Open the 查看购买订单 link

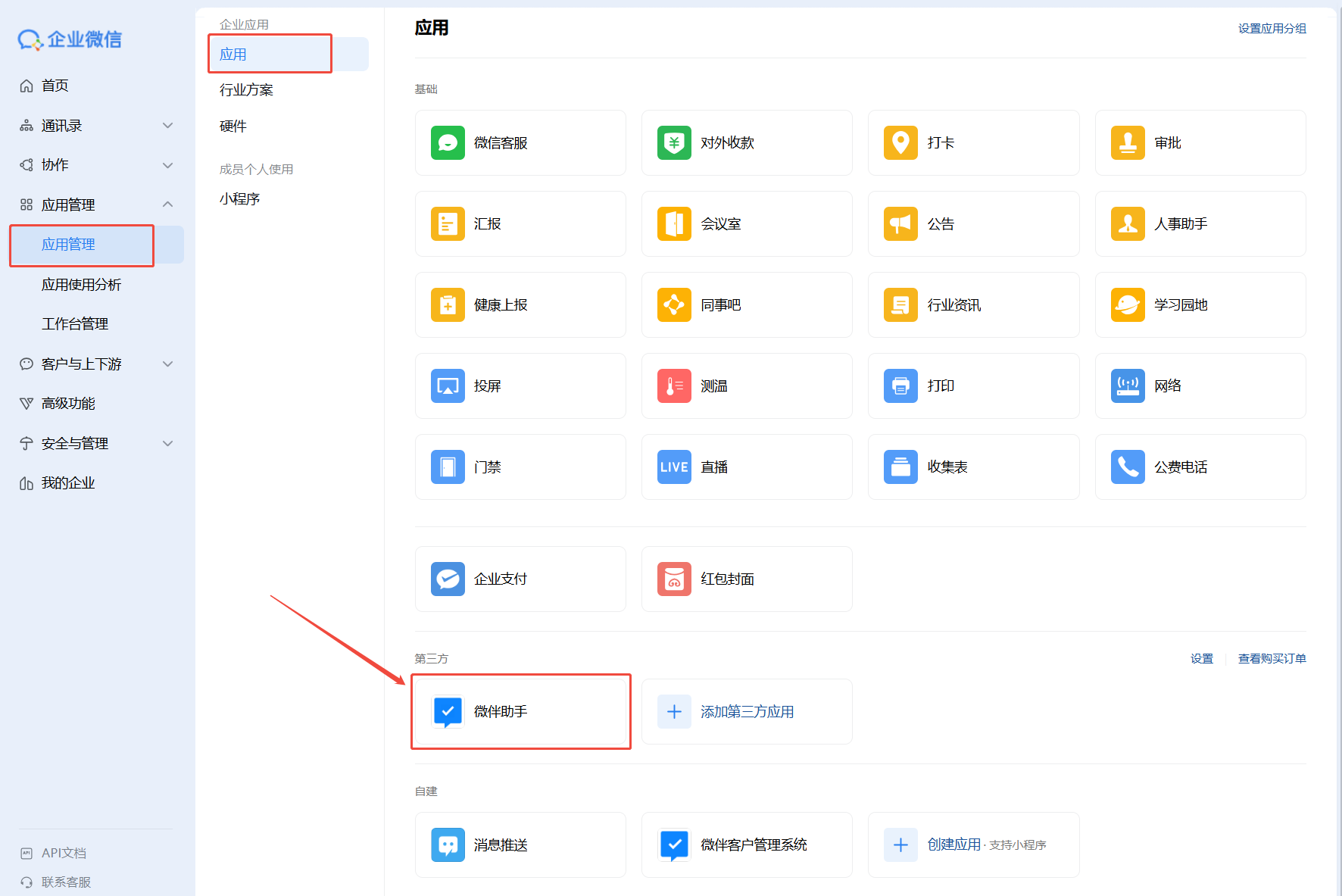[x=1272, y=659]
